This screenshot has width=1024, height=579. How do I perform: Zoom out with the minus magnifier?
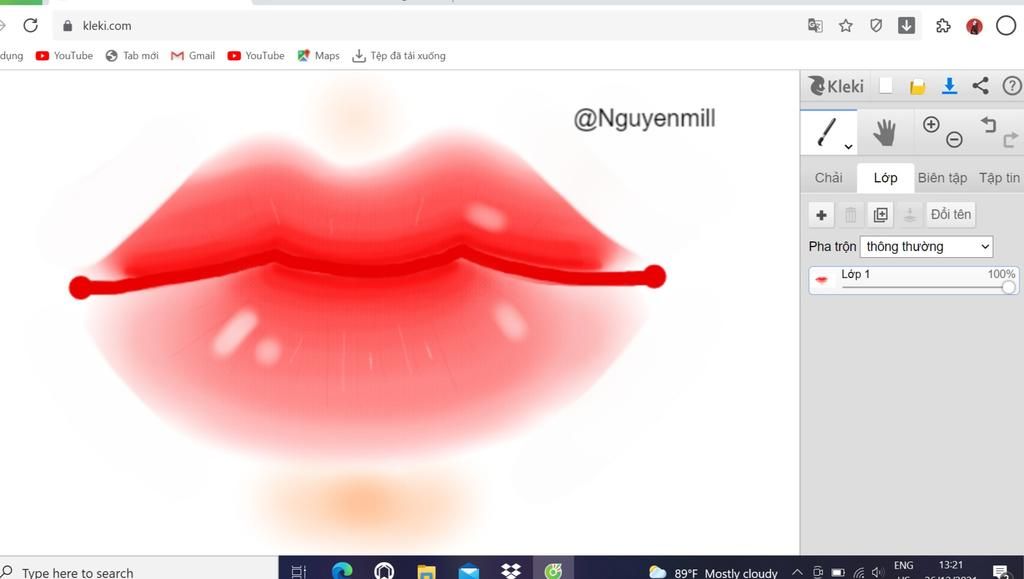pyautogui.click(x=954, y=139)
